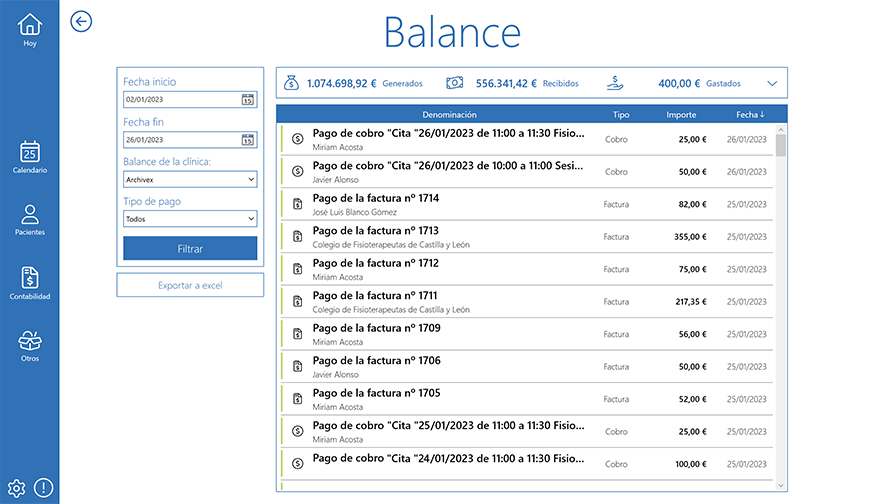Click the back arrow icon
The image size is (896, 504).
coord(81,22)
